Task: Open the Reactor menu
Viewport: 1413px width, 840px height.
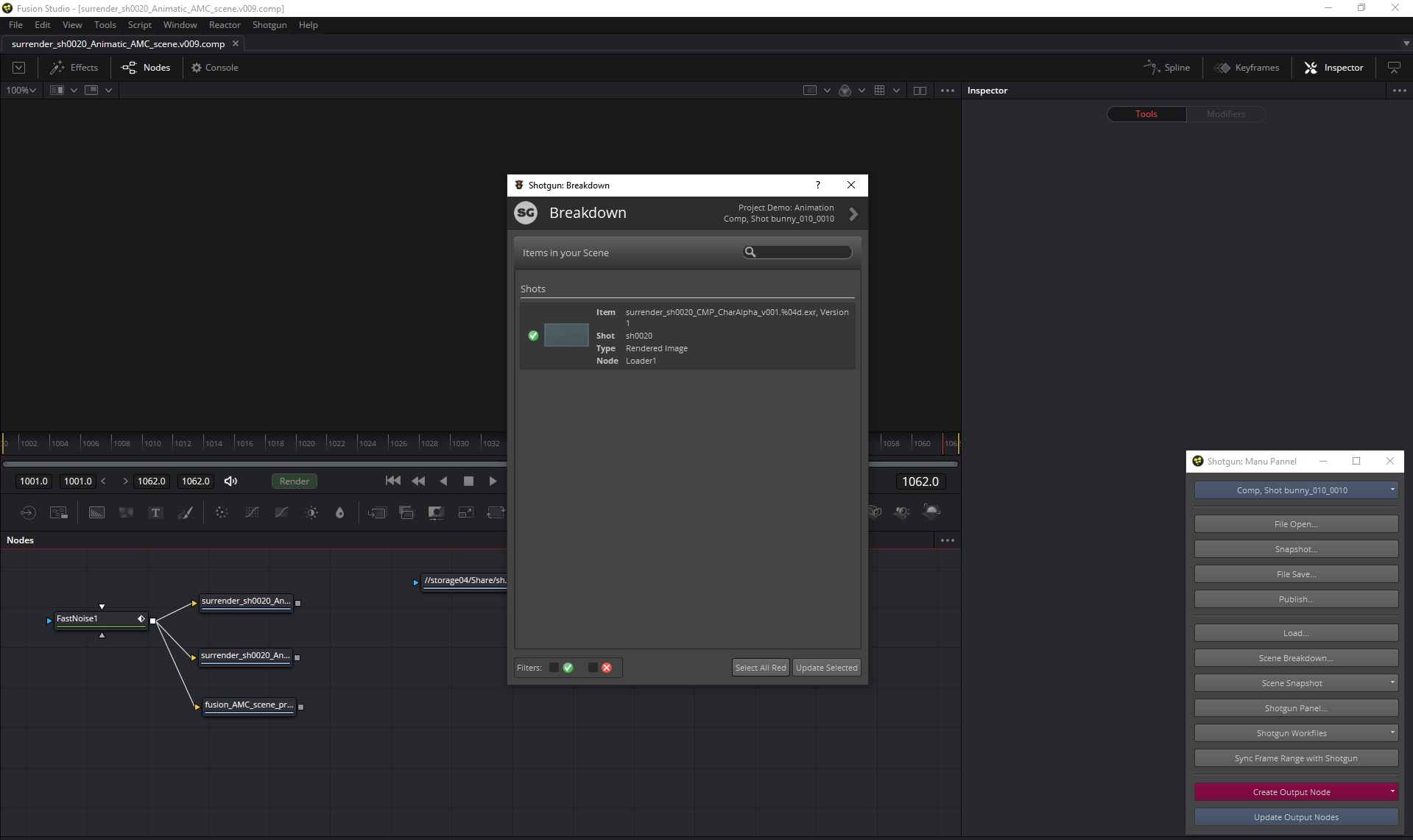Action: (x=225, y=25)
